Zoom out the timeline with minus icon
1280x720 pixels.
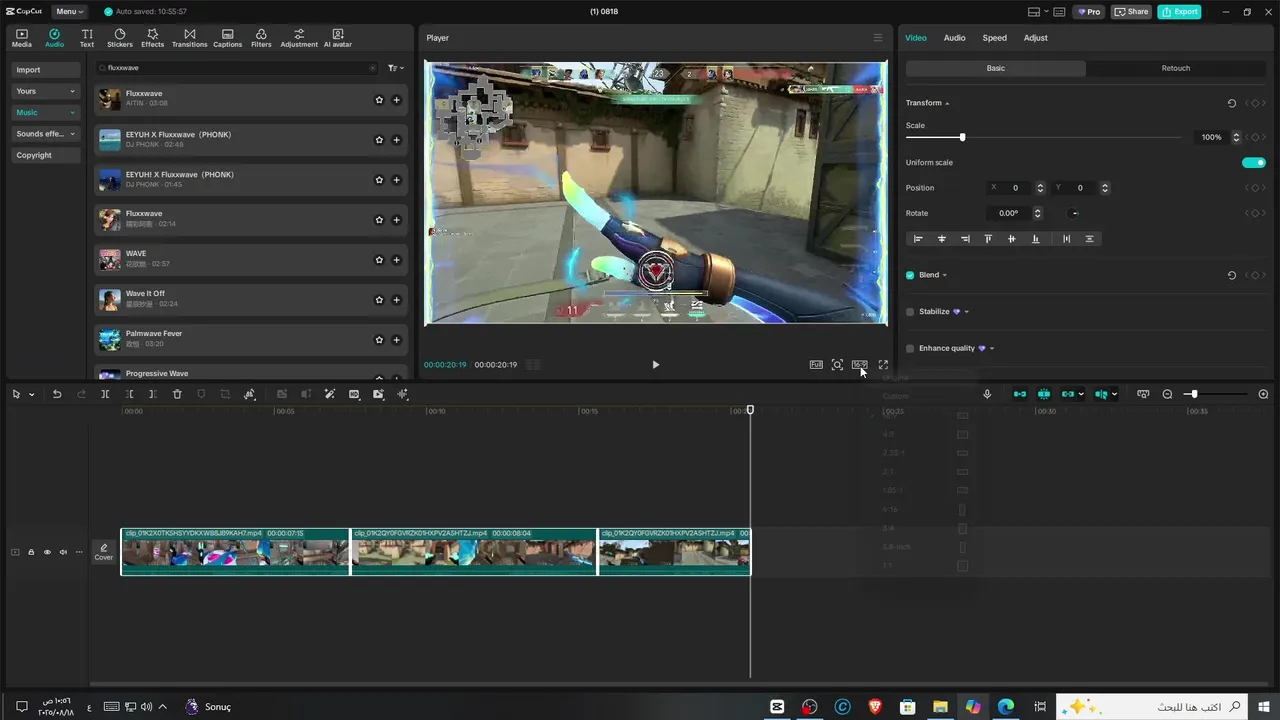(1167, 394)
